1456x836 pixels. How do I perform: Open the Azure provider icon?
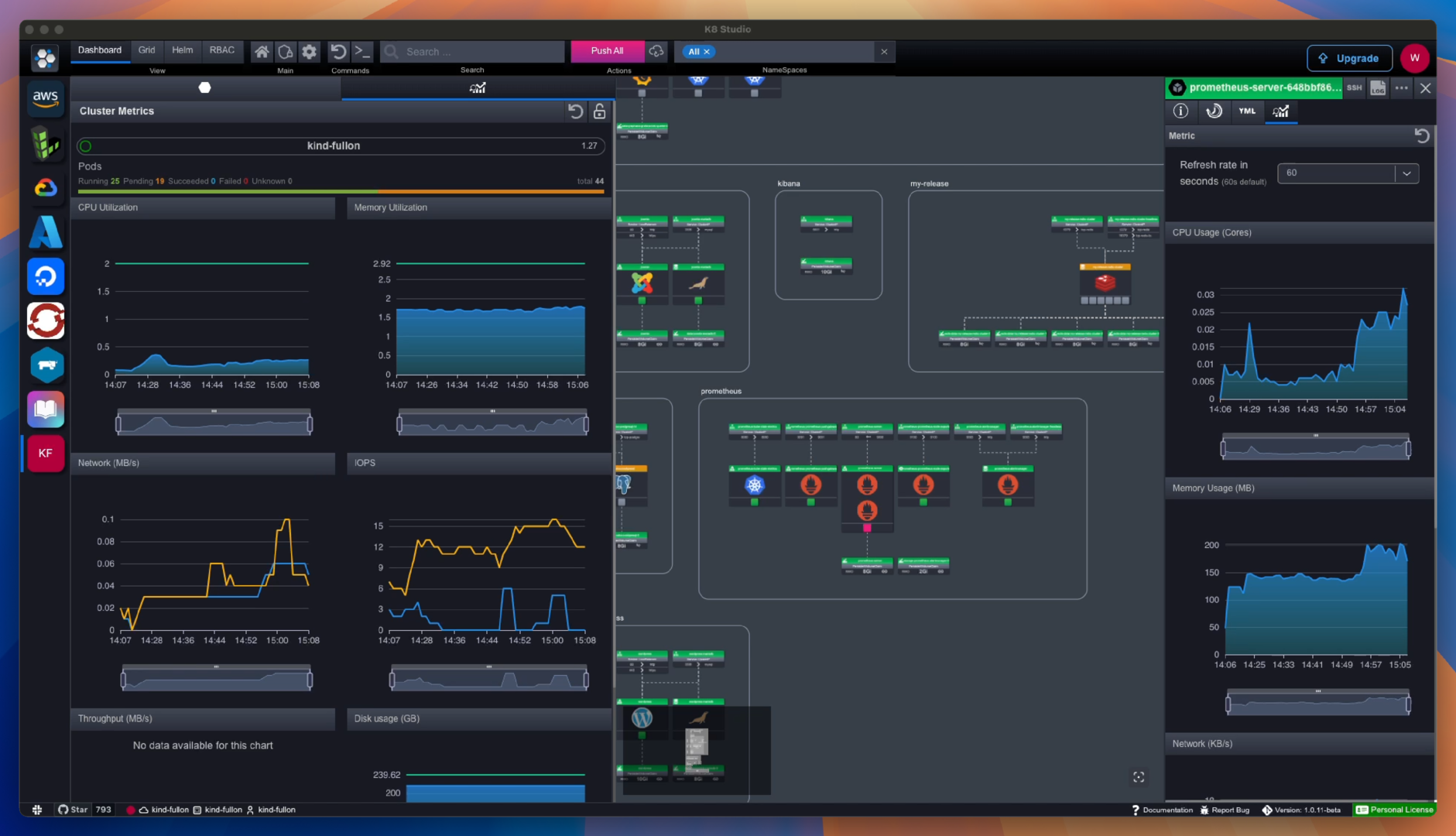[x=45, y=232]
